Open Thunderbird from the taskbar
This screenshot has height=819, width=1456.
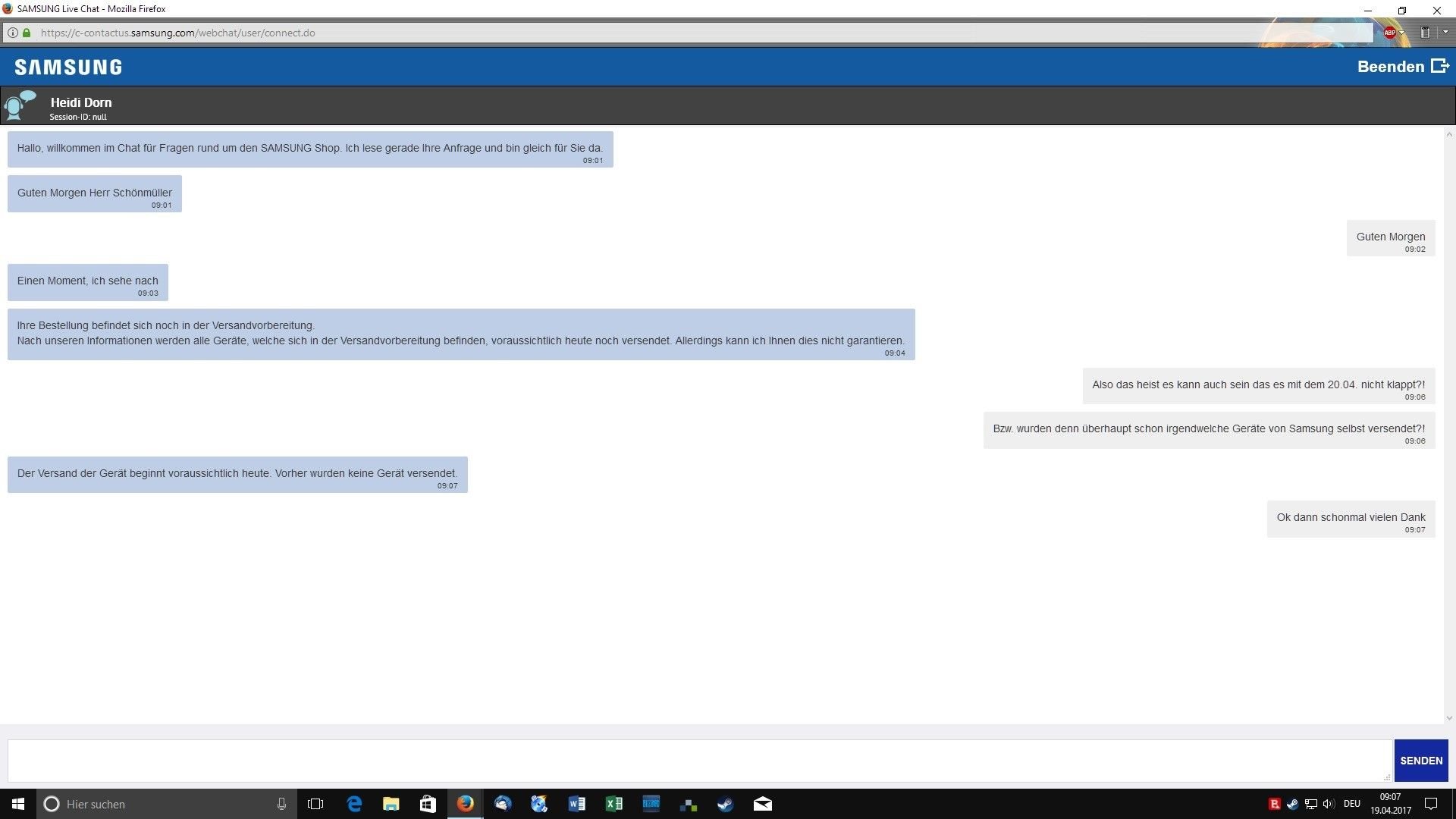pos(503,804)
